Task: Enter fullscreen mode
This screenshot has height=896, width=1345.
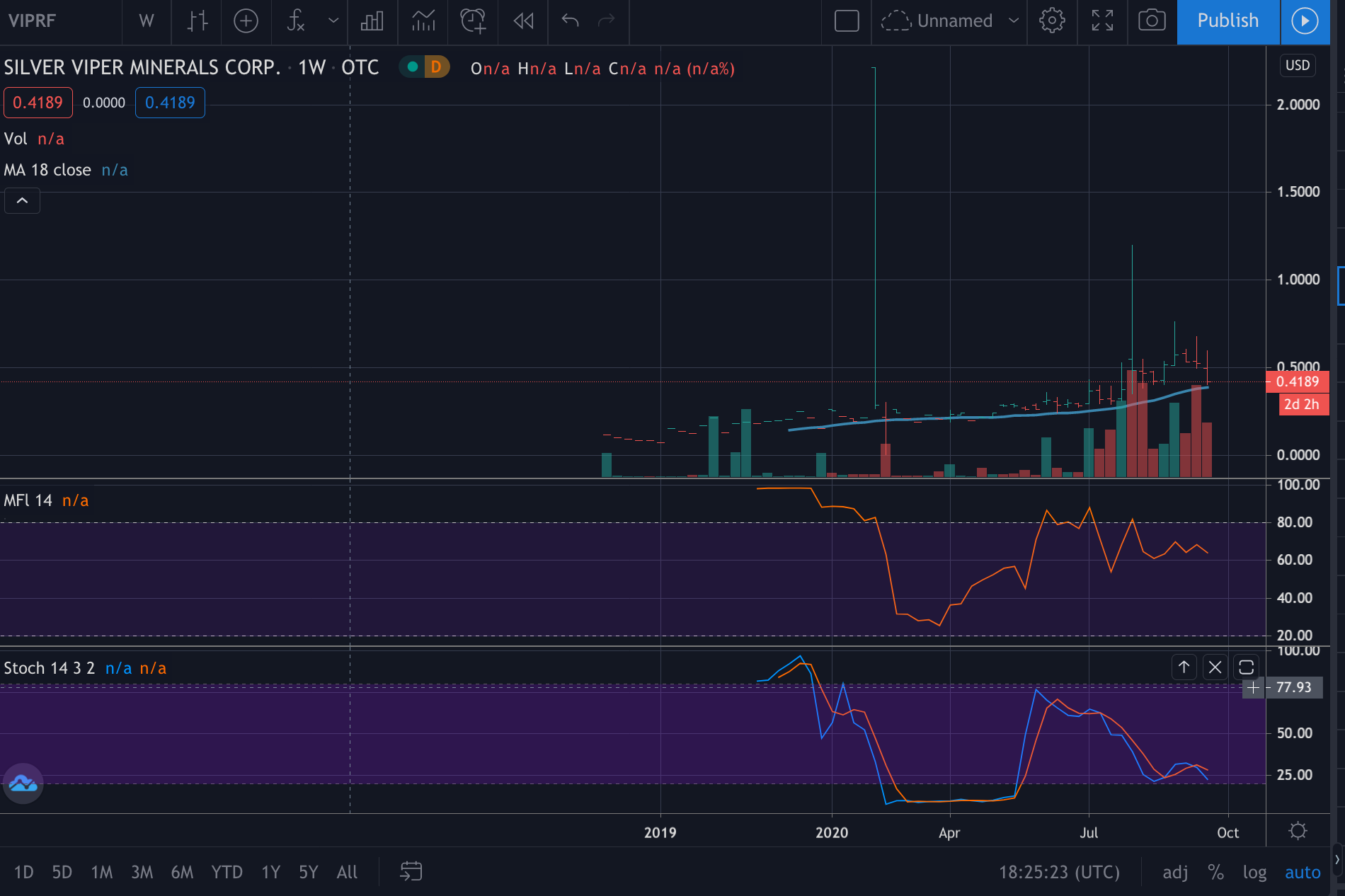Action: point(1102,21)
